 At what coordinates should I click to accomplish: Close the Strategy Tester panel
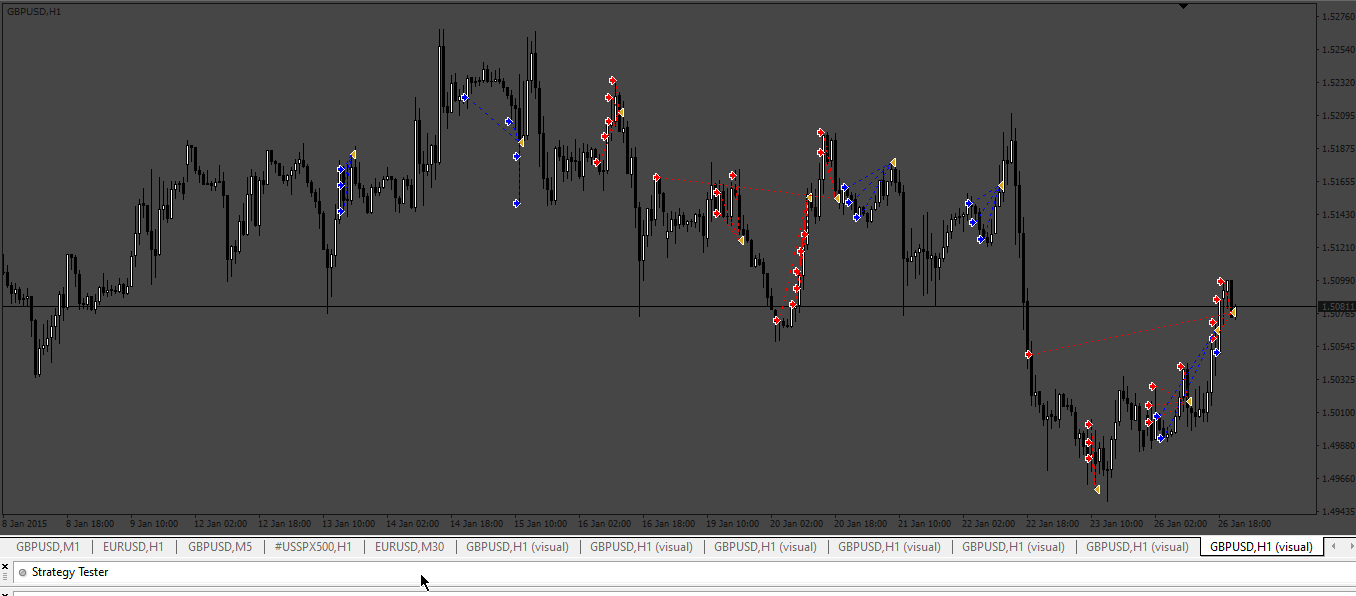(5, 566)
